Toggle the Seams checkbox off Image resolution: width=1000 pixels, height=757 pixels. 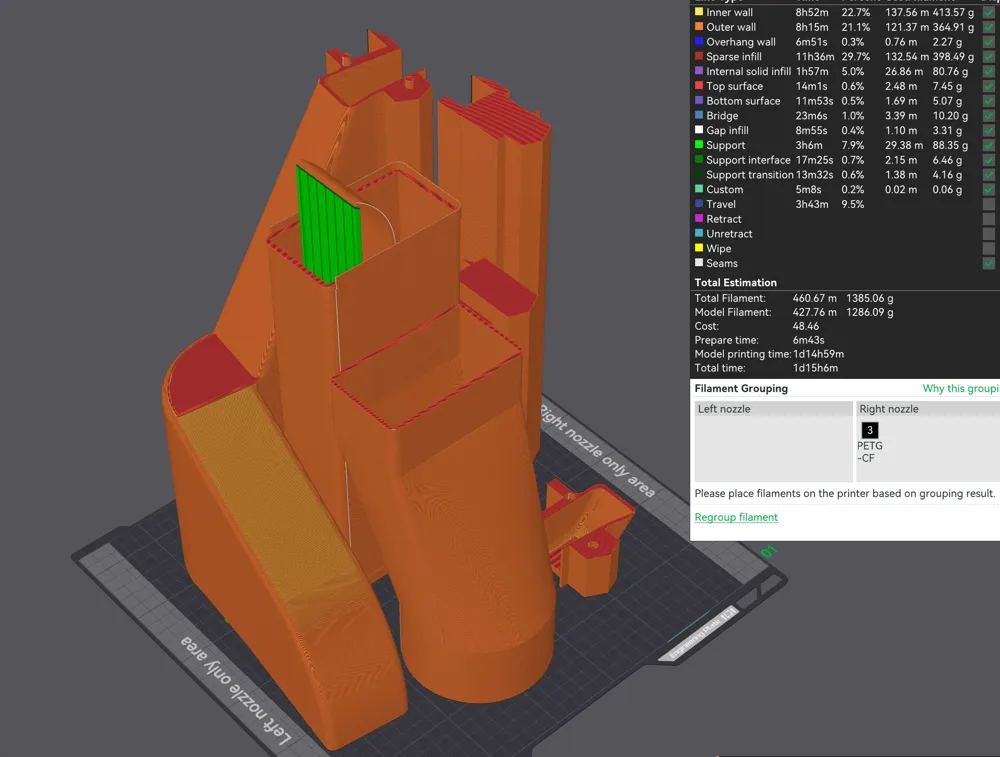coord(989,263)
